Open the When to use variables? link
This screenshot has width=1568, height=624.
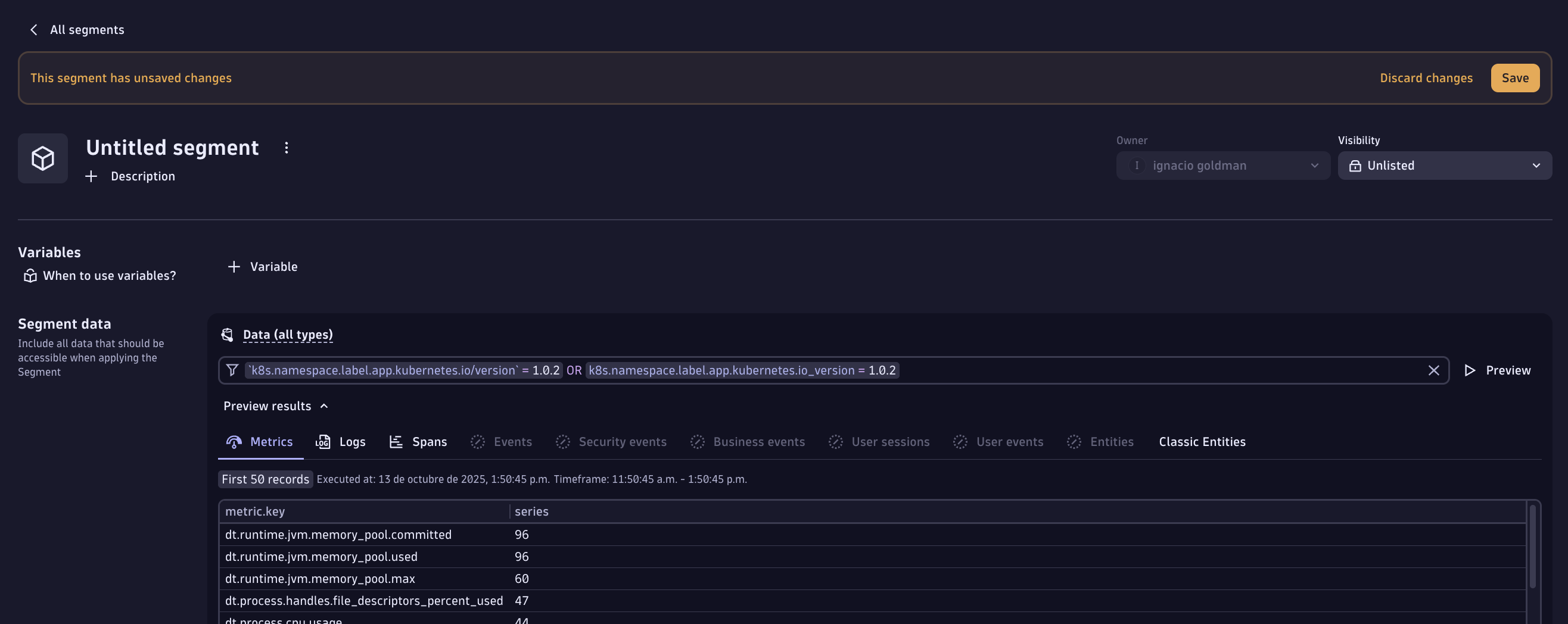click(x=109, y=276)
